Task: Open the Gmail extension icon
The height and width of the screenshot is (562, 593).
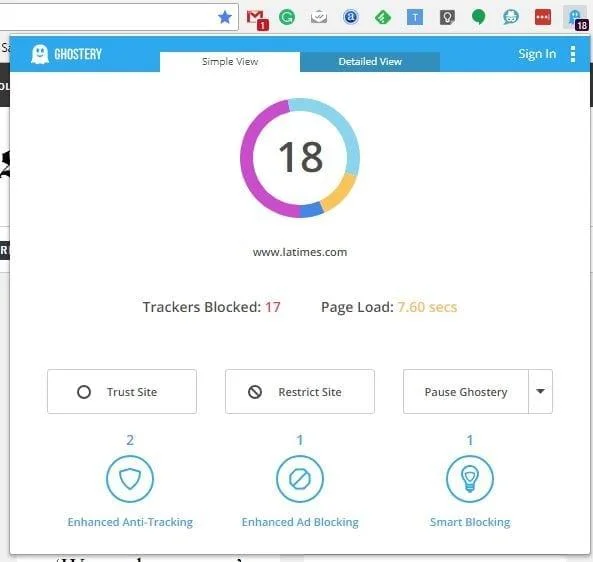Action: pos(257,19)
